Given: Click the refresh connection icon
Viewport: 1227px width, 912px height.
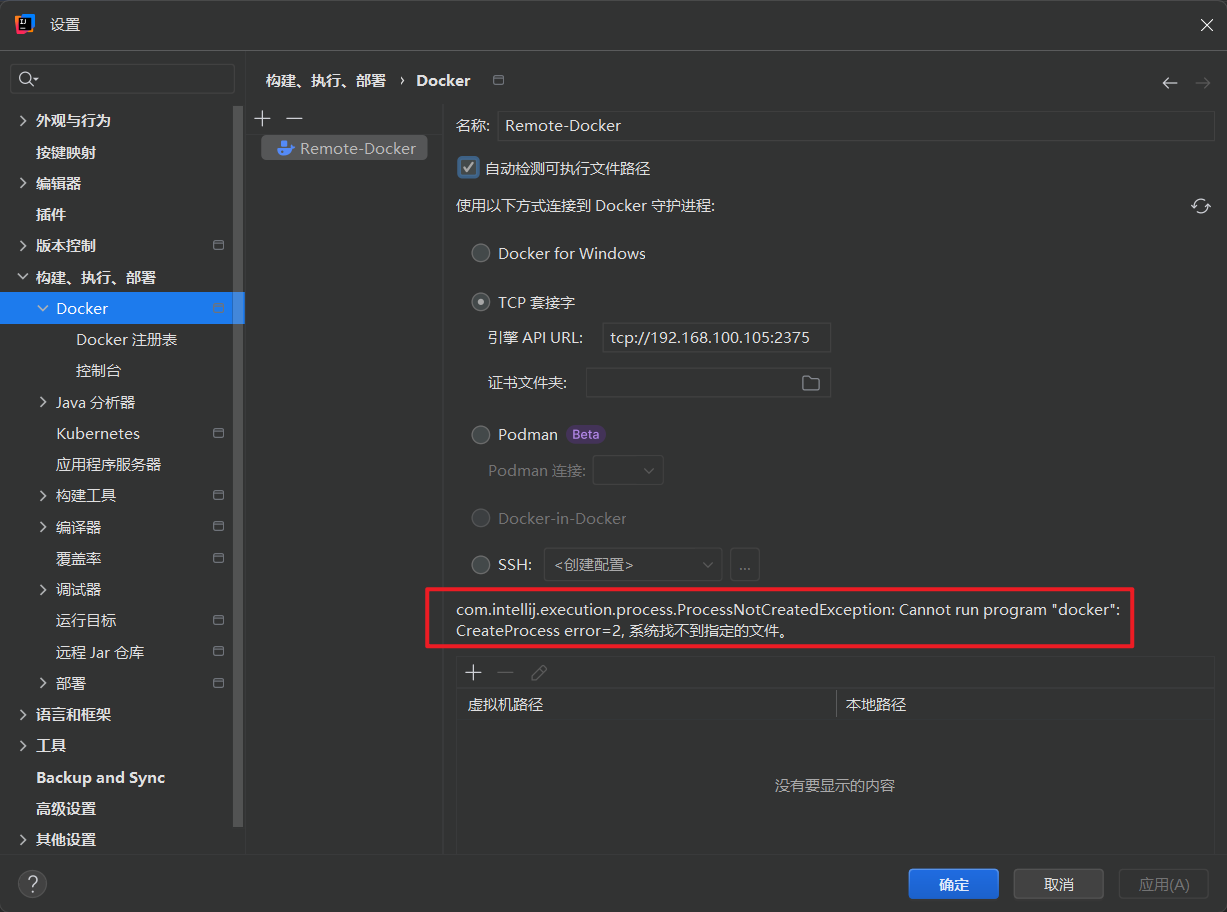Looking at the screenshot, I should coord(1200,206).
